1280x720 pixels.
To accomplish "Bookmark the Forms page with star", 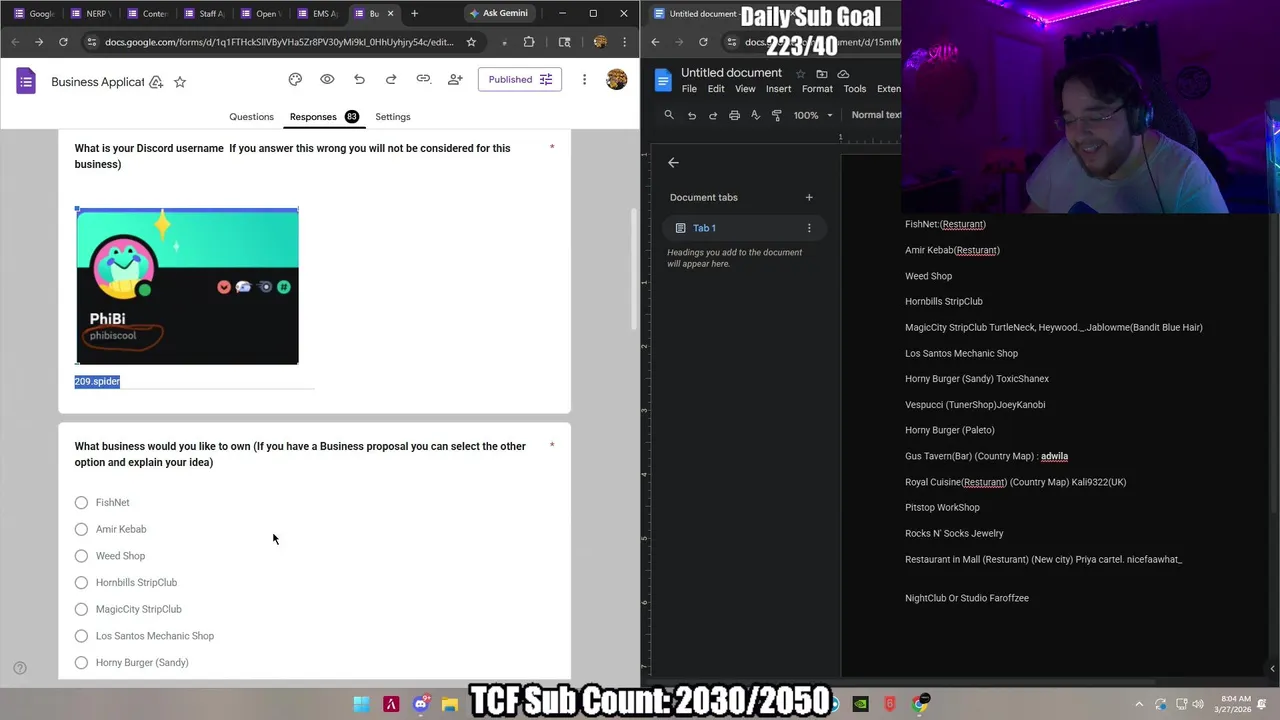I will click(471, 42).
